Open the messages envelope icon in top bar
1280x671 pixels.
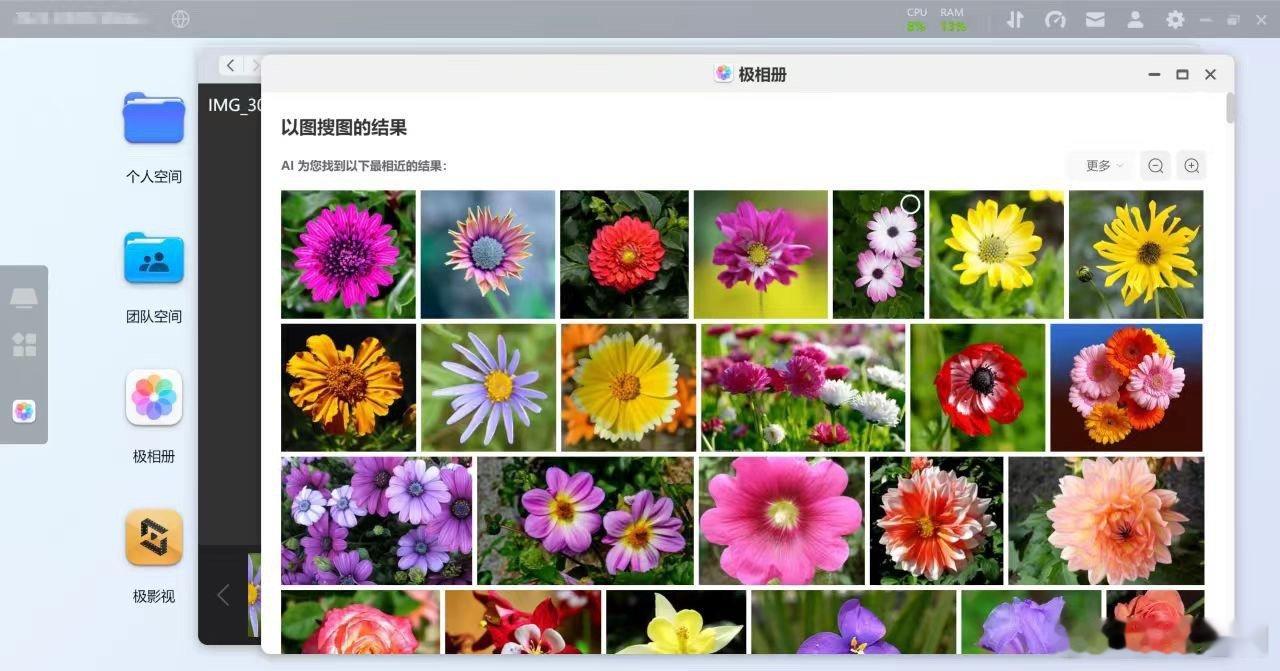(x=1095, y=19)
